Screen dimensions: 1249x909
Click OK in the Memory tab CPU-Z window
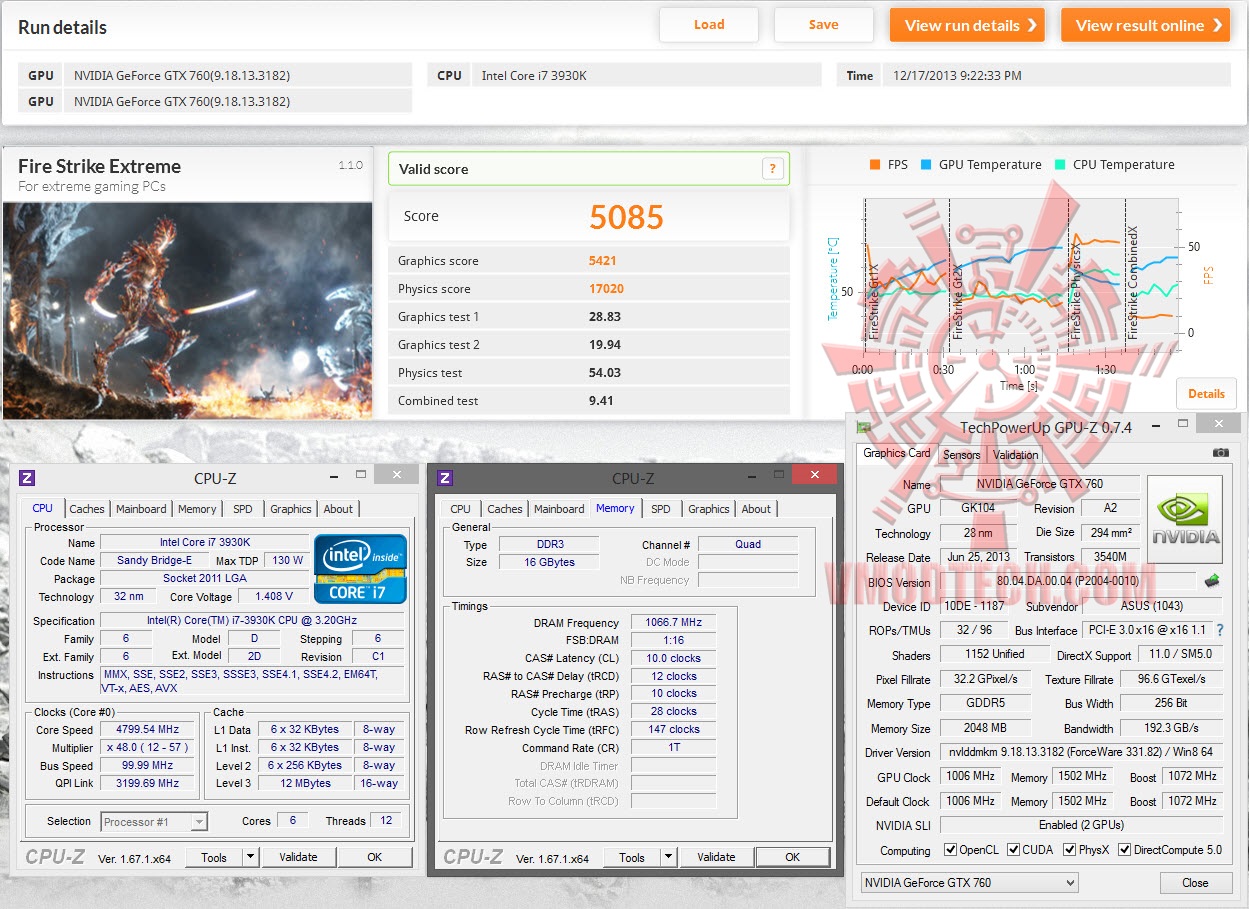coord(793,857)
